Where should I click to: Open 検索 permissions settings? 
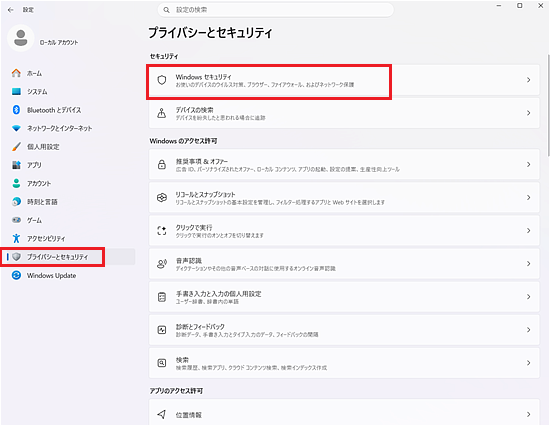click(344, 363)
